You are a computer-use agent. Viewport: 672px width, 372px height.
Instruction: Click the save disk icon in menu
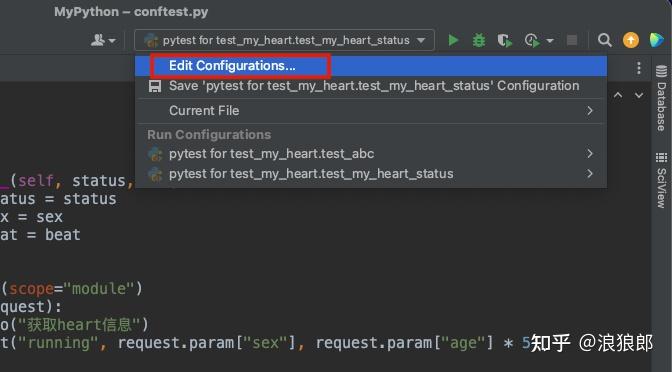tap(155, 86)
